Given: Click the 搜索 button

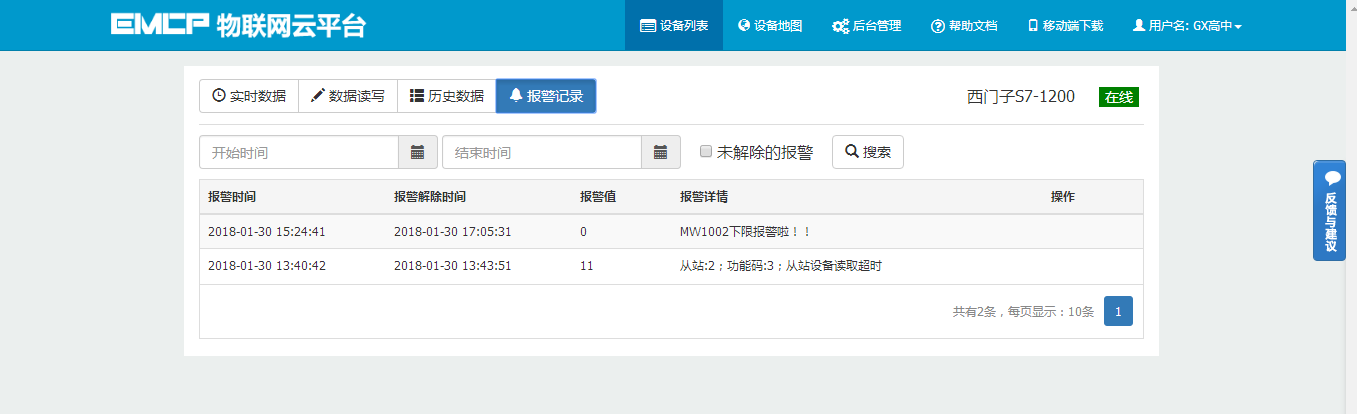Looking at the screenshot, I should click(868, 152).
